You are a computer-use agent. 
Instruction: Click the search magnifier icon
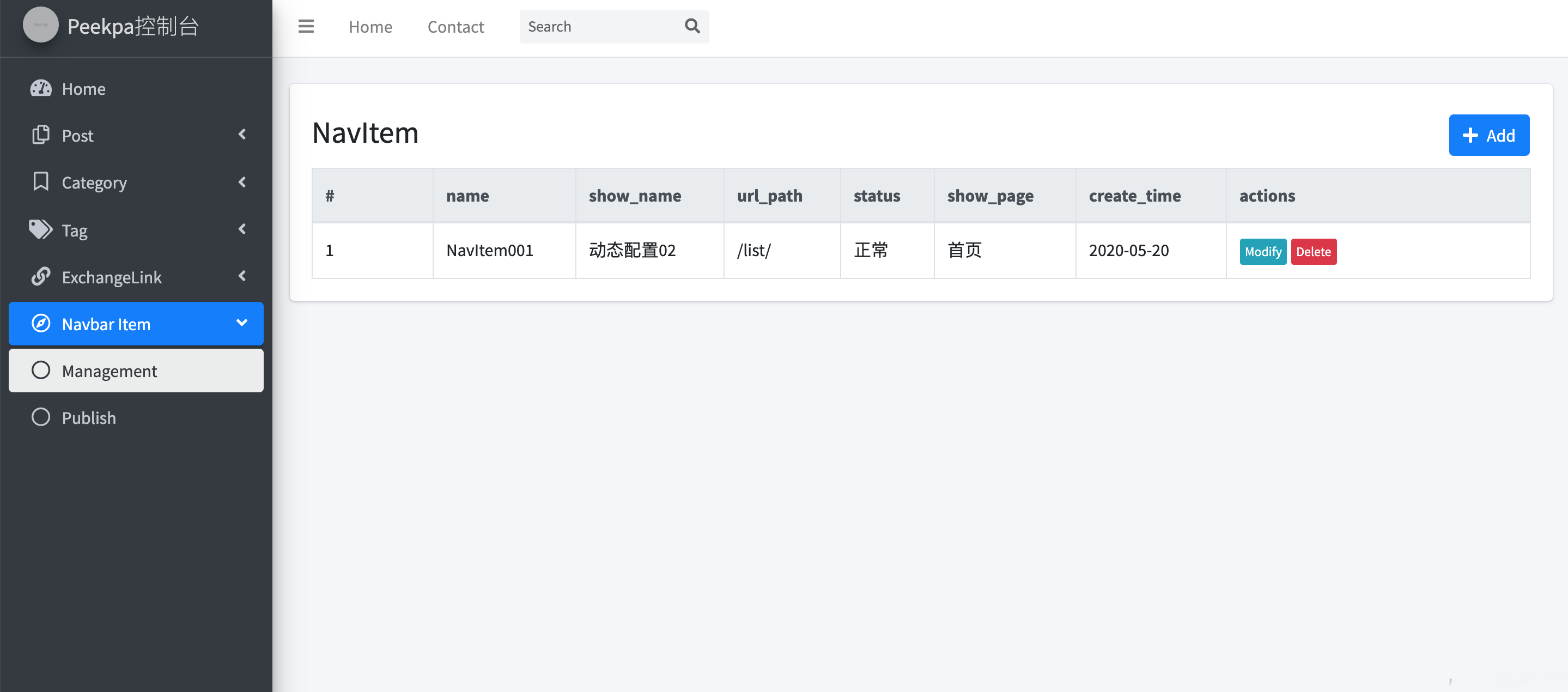pyautogui.click(x=691, y=26)
